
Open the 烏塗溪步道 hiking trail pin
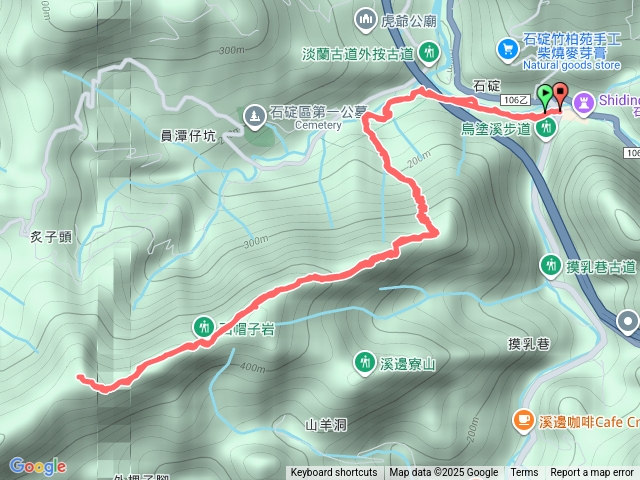point(546,128)
